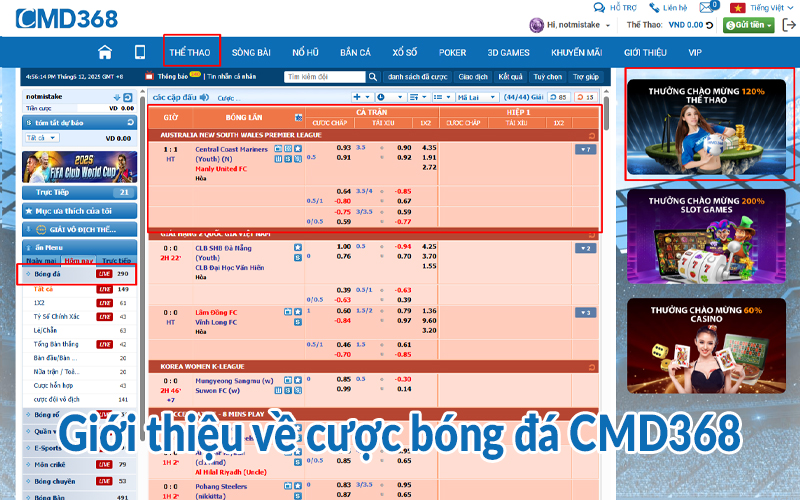The height and width of the screenshot is (500, 800).
Task: Refresh tóm tắt dự báo summary
Action: [x=131, y=122]
